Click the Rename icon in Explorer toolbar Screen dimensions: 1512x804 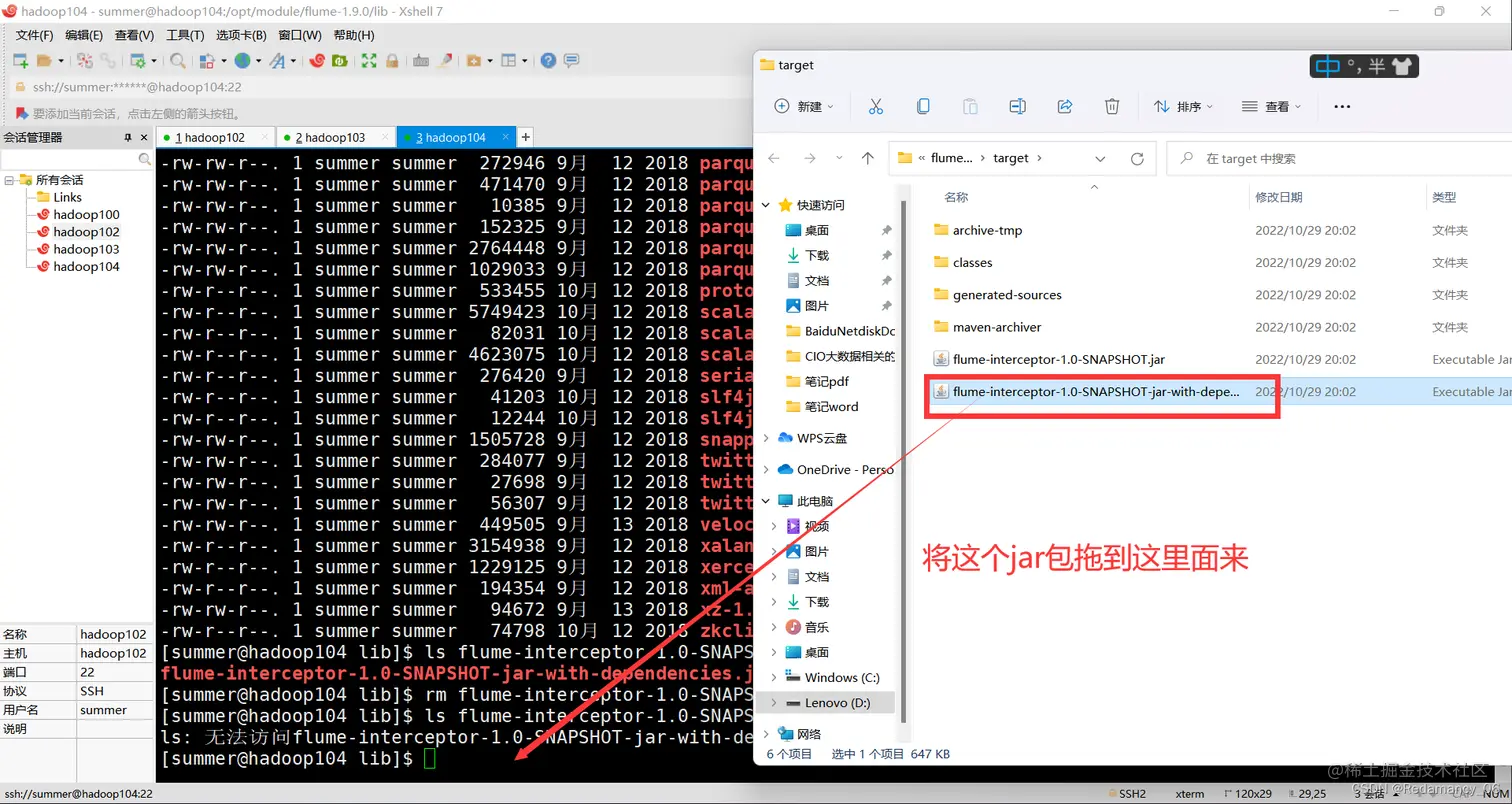(1017, 106)
